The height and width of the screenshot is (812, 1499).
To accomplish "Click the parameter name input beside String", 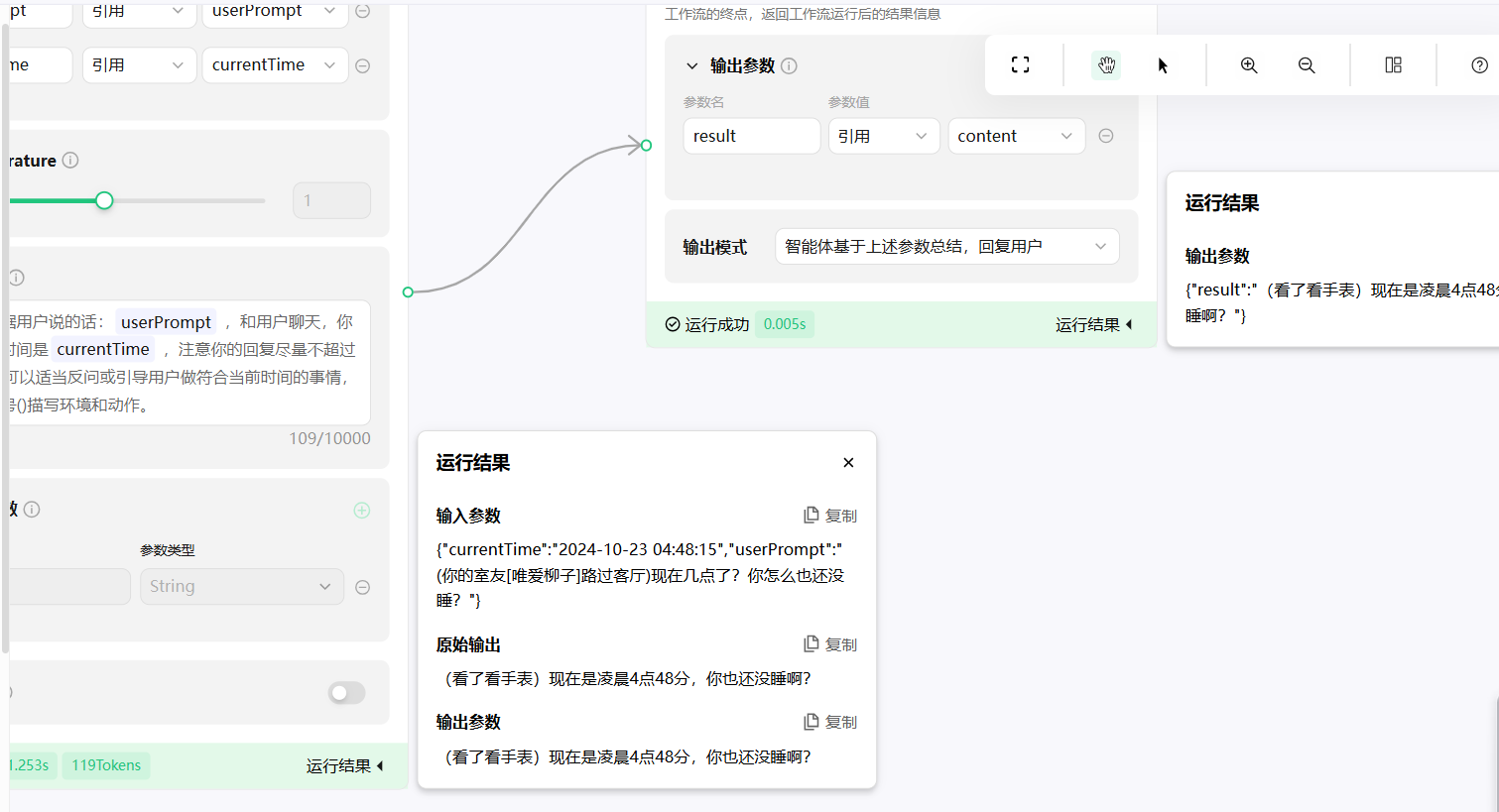I will pyautogui.click(x=69, y=586).
